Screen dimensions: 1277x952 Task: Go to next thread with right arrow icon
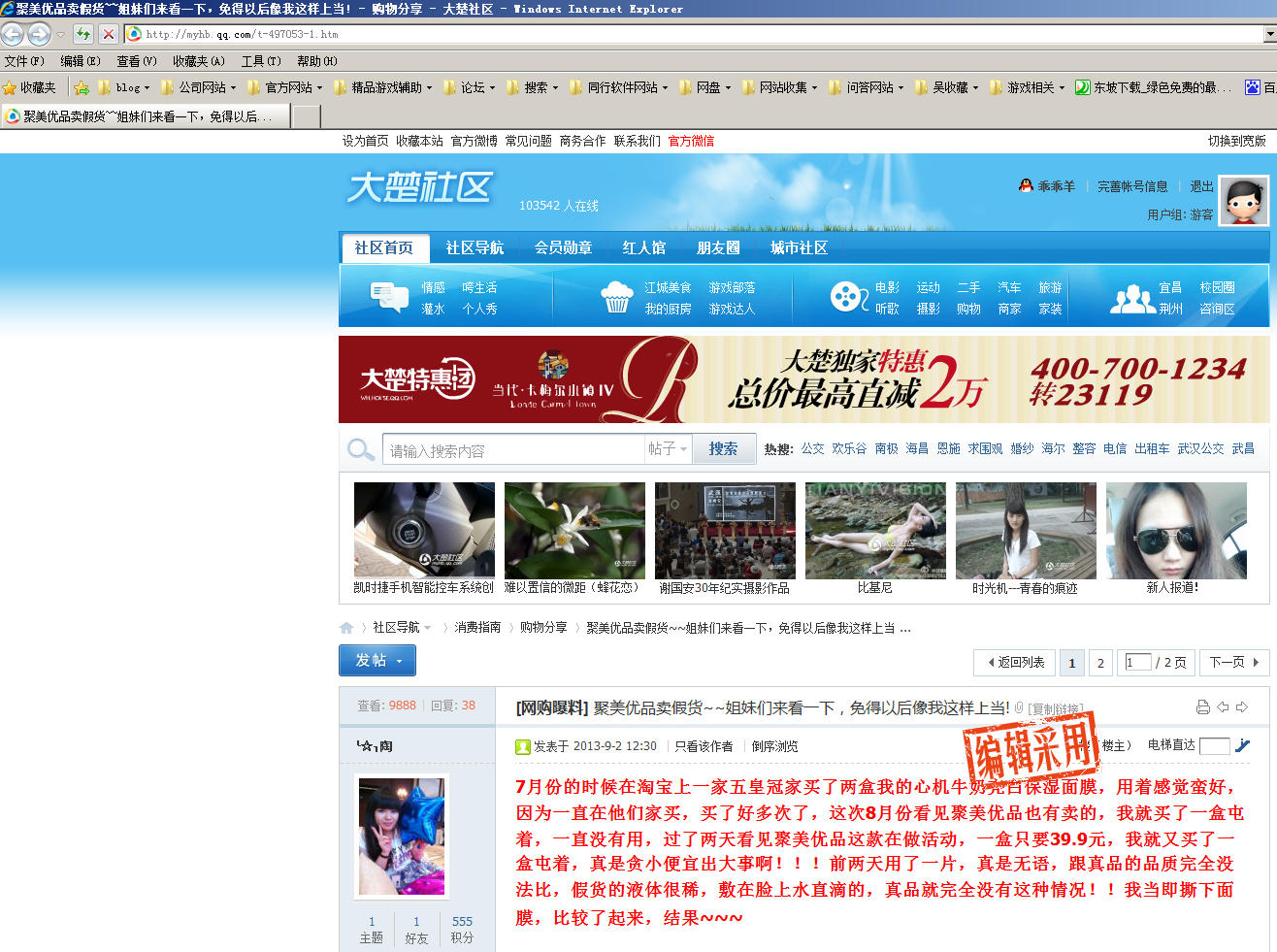1242,707
